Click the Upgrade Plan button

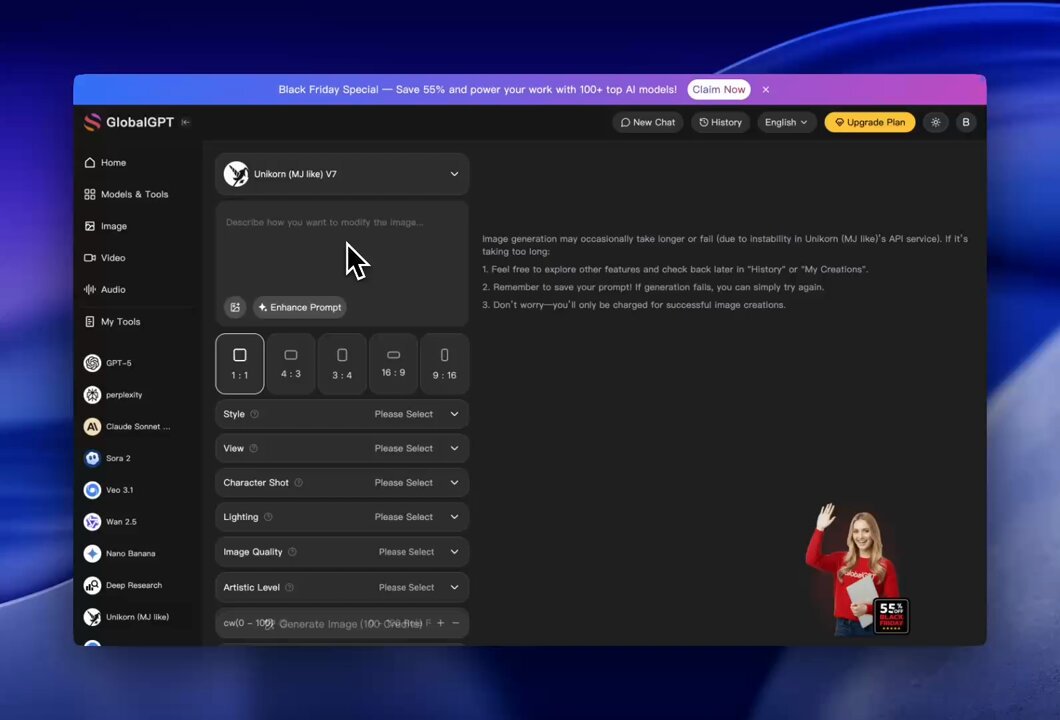[870, 122]
